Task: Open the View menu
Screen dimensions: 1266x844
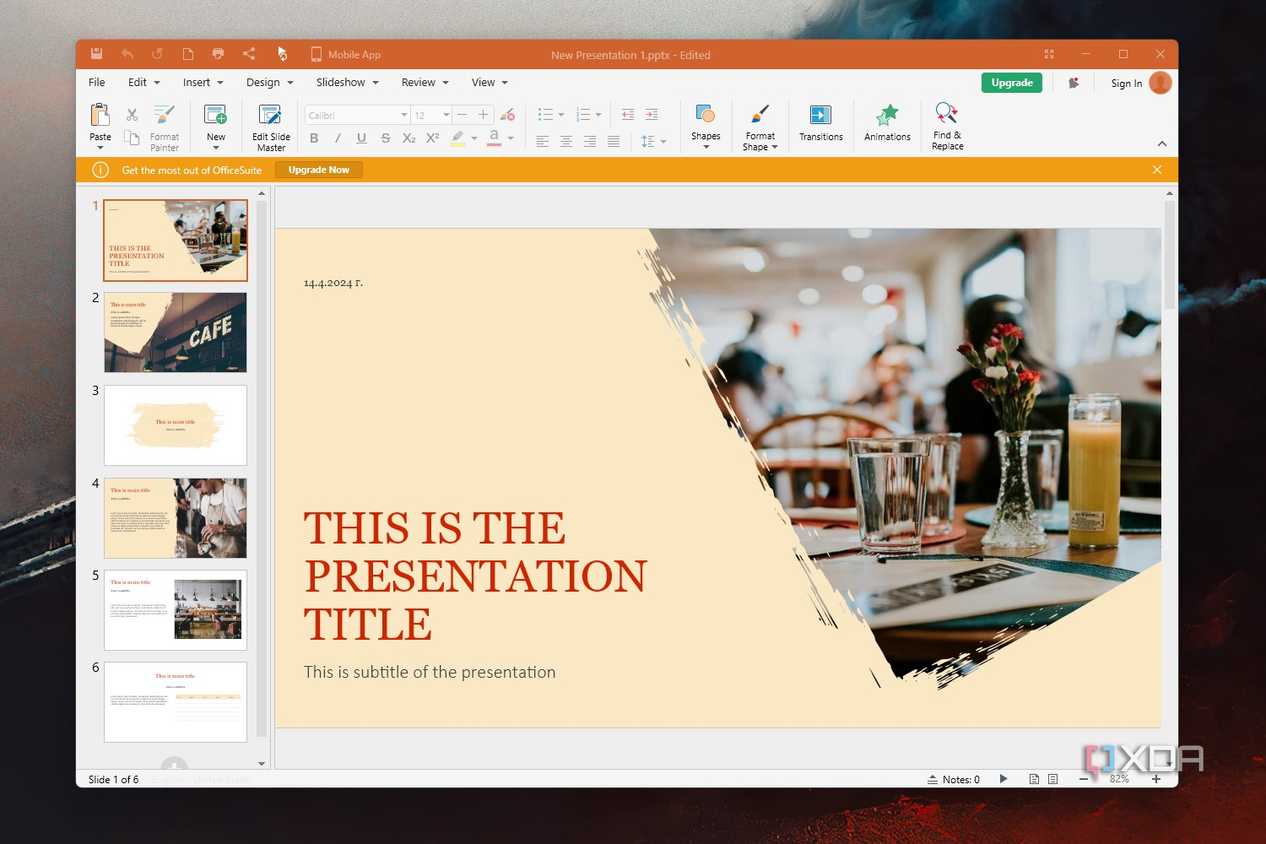Action: pyautogui.click(x=490, y=82)
